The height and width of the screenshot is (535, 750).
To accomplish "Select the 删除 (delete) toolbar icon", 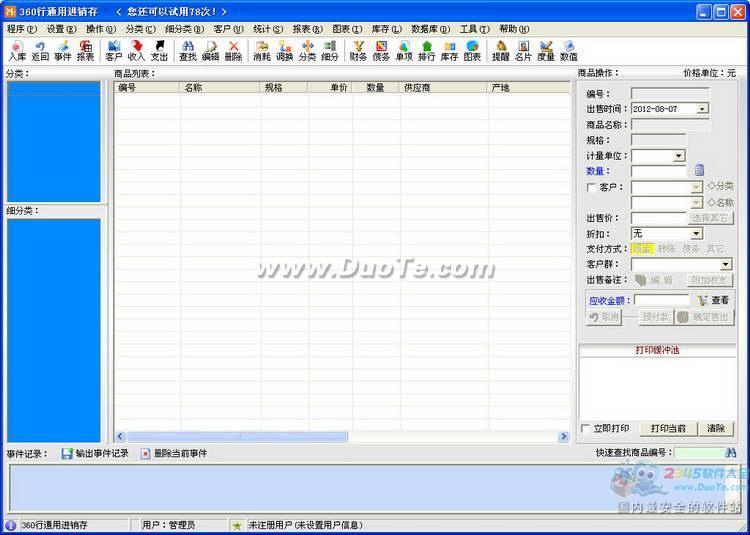I will [x=233, y=51].
